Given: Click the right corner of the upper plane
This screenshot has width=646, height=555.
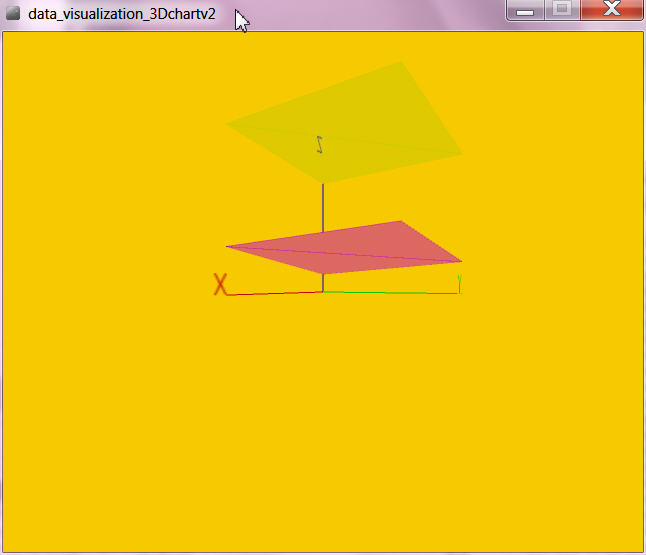Looking at the screenshot, I should 461,153.
